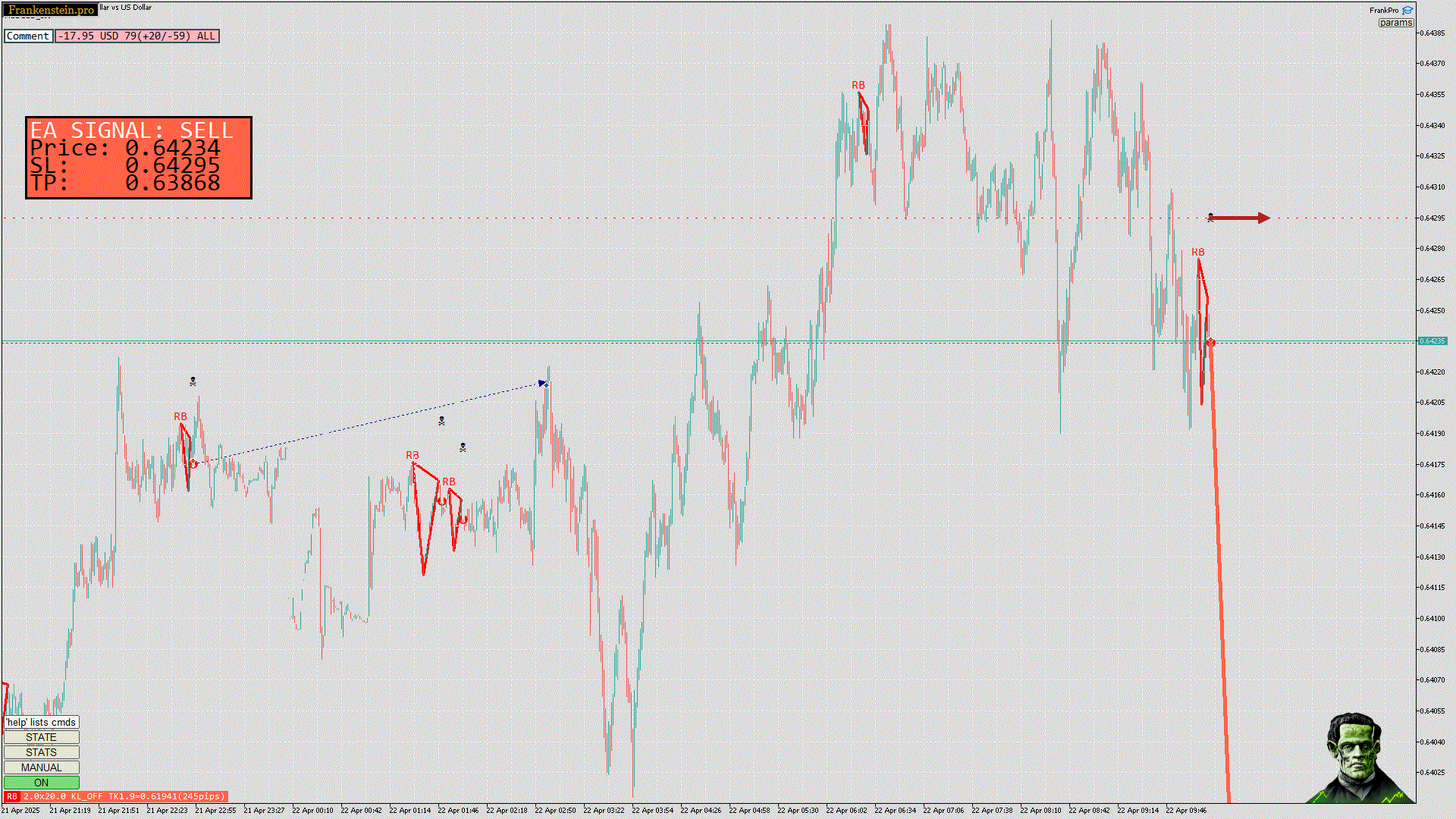
Task: Open the params button
Action: 1395,23
